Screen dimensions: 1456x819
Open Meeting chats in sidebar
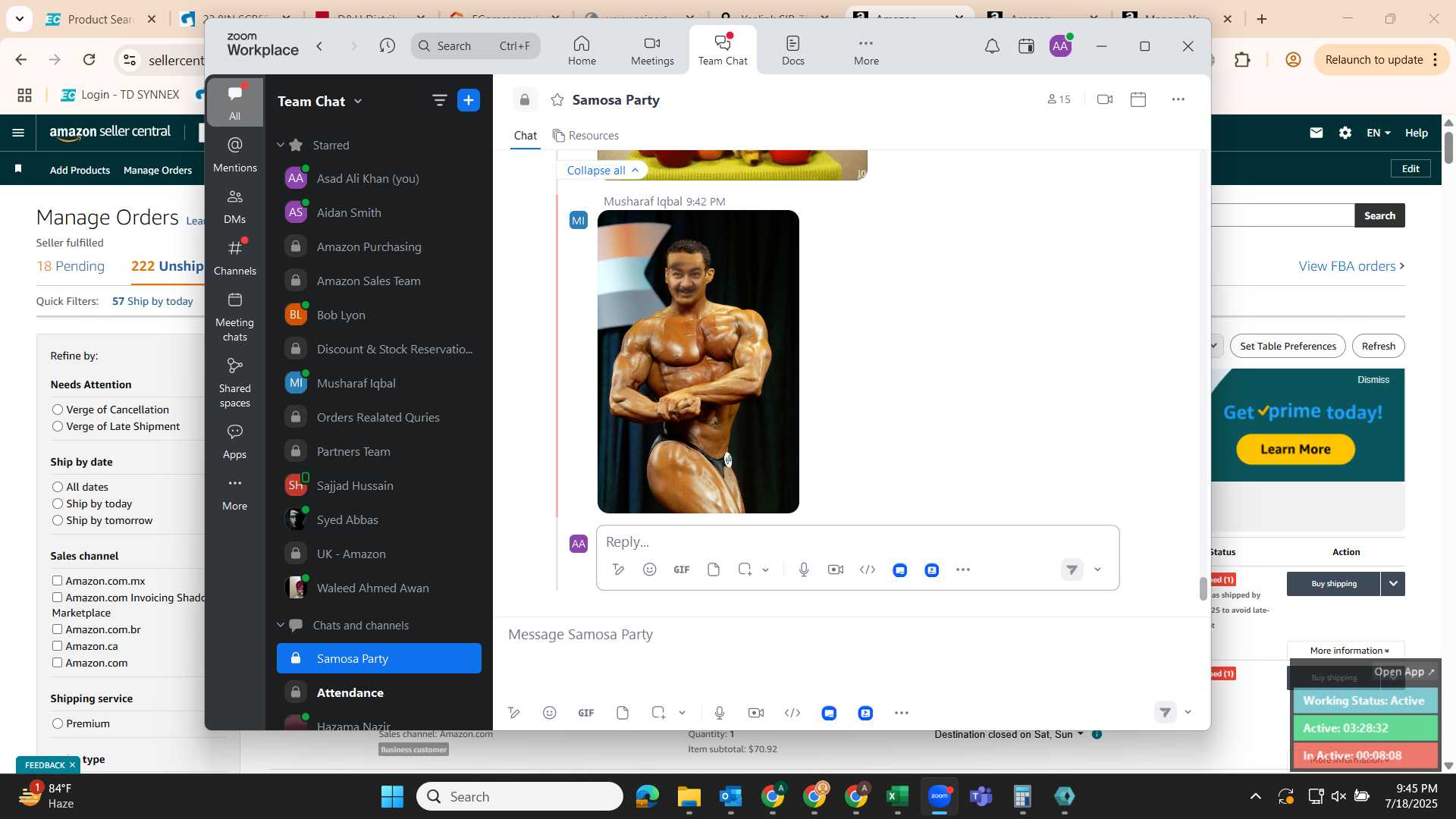pos(235,317)
